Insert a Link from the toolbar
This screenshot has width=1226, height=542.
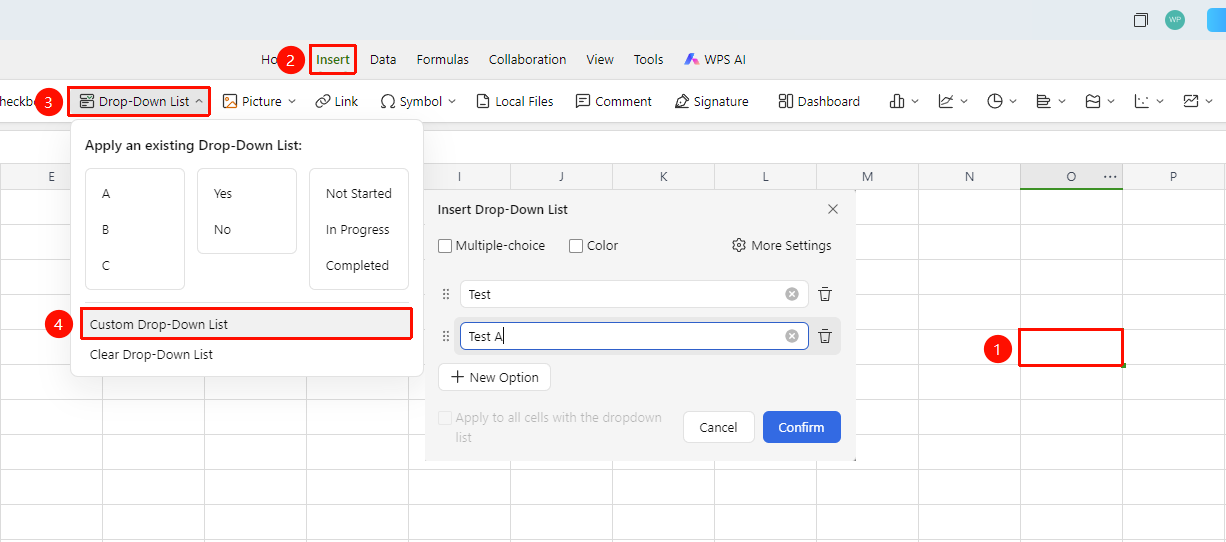[x=337, y=101]
